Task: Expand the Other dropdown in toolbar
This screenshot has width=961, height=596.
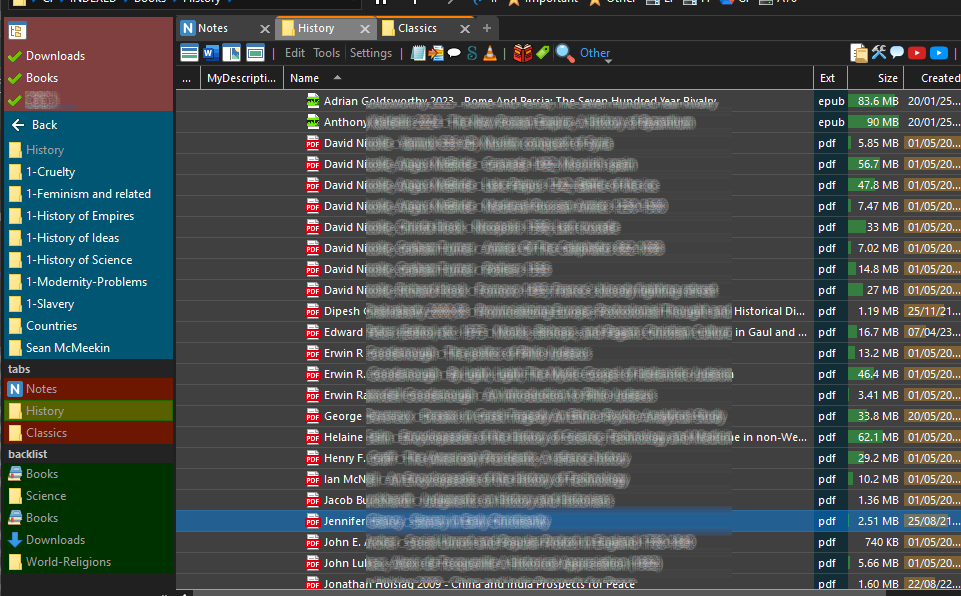Action: click(x=595, y=53)
